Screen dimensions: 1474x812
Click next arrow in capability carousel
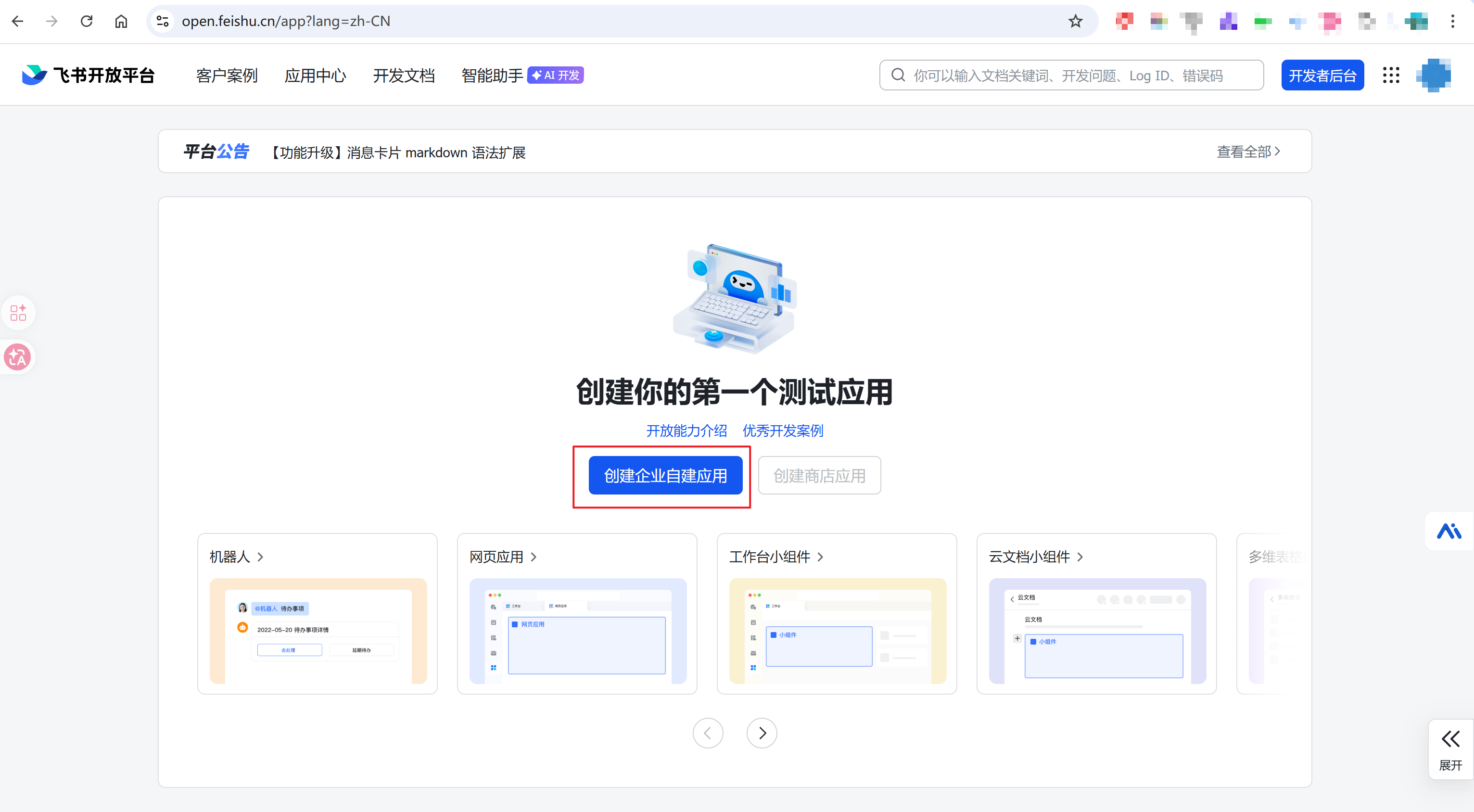[762, 733]
